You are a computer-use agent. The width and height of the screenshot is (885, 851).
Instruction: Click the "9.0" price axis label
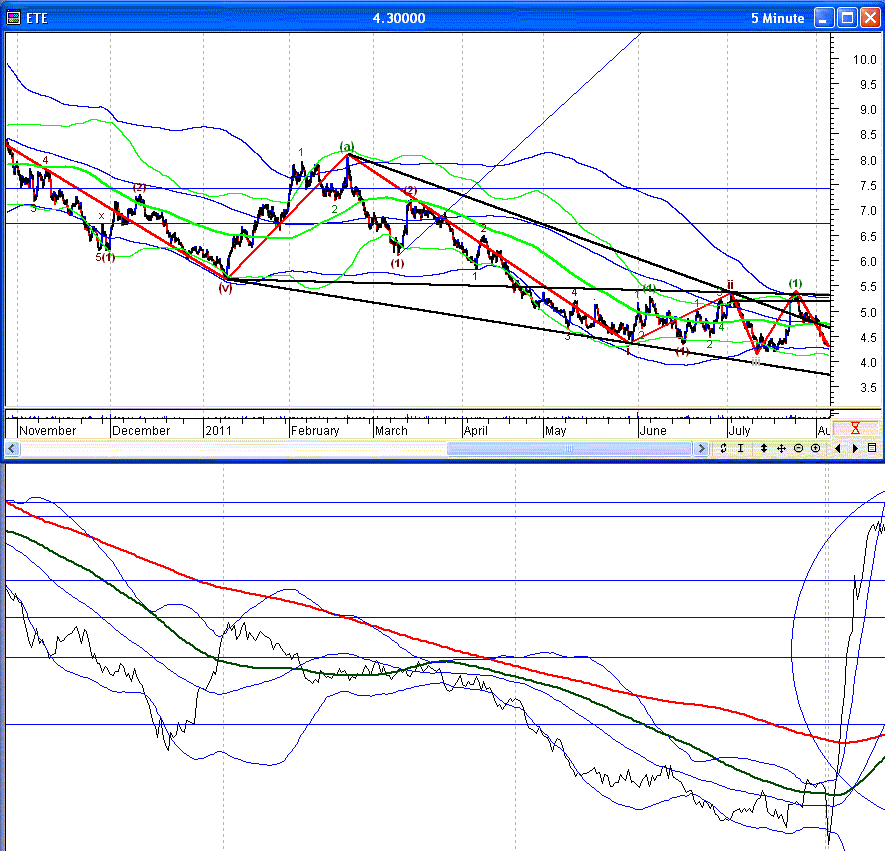868,109
